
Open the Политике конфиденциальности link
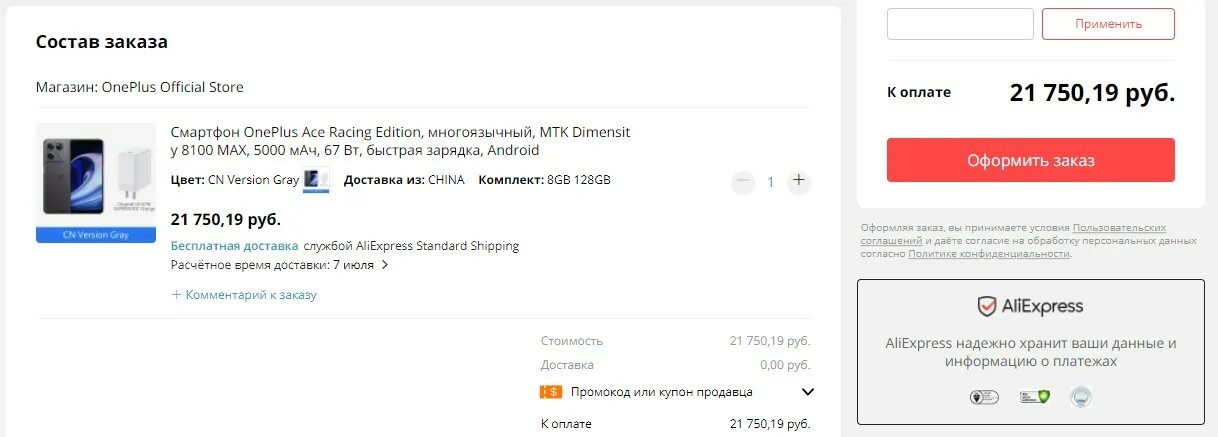(x=989, y=254)
